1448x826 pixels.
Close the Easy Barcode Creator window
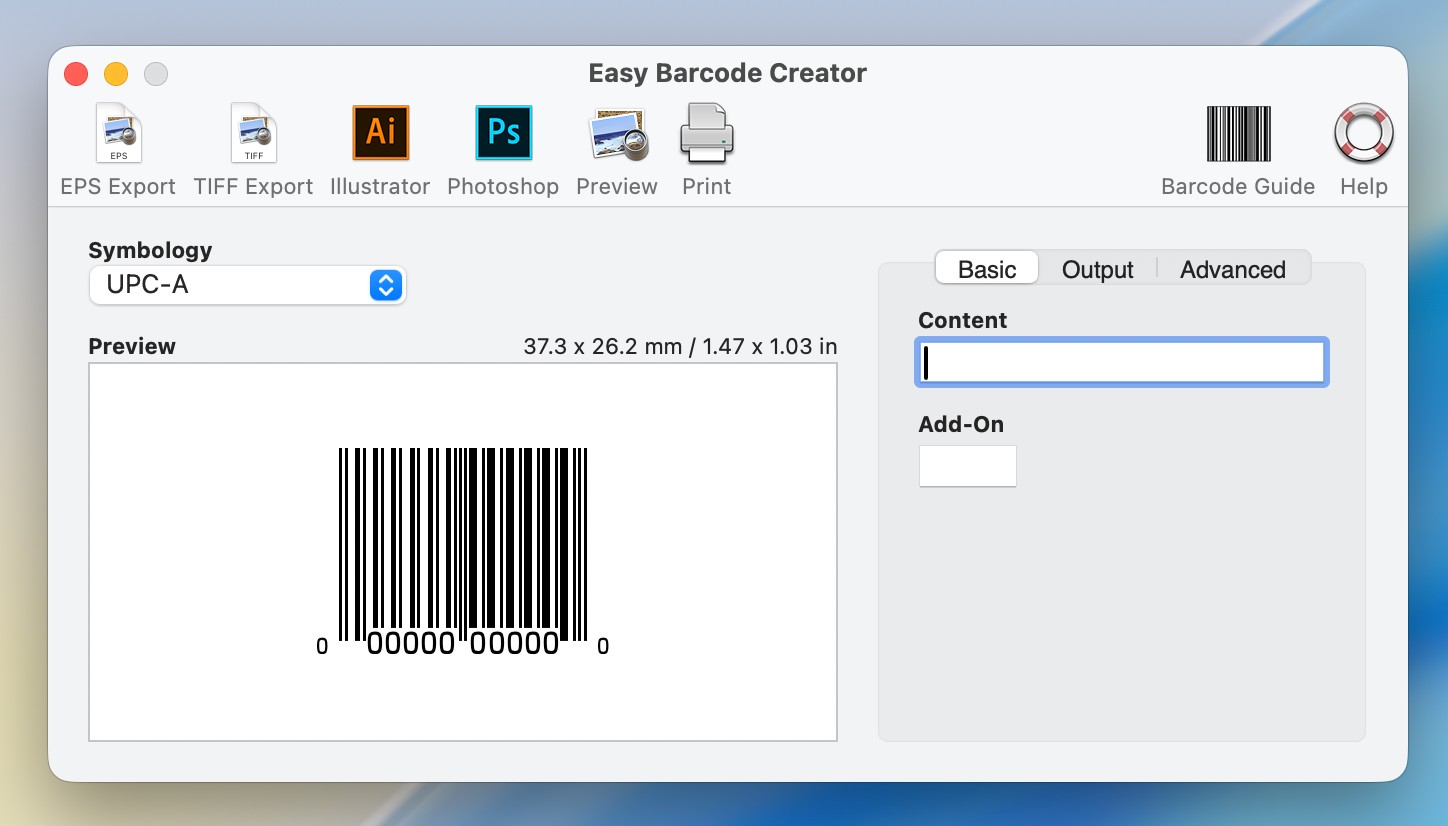click(76, 74)
